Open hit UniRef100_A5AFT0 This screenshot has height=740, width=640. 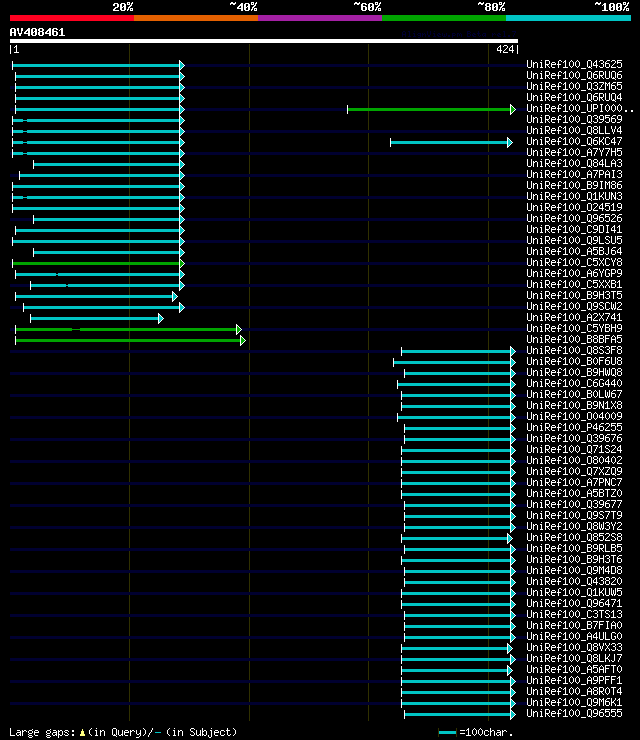[574, 669]
